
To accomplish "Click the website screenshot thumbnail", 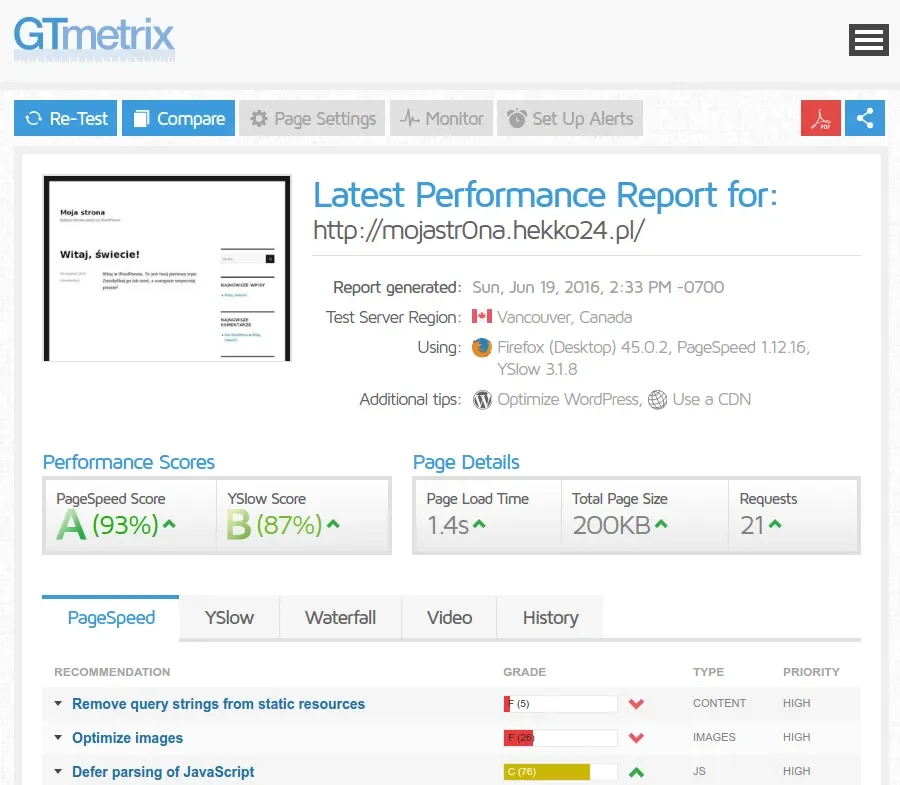I will click(x=167, y=269).
